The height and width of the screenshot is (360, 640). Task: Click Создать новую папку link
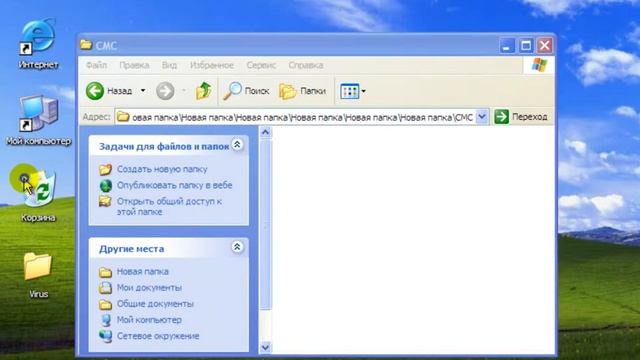162,169
